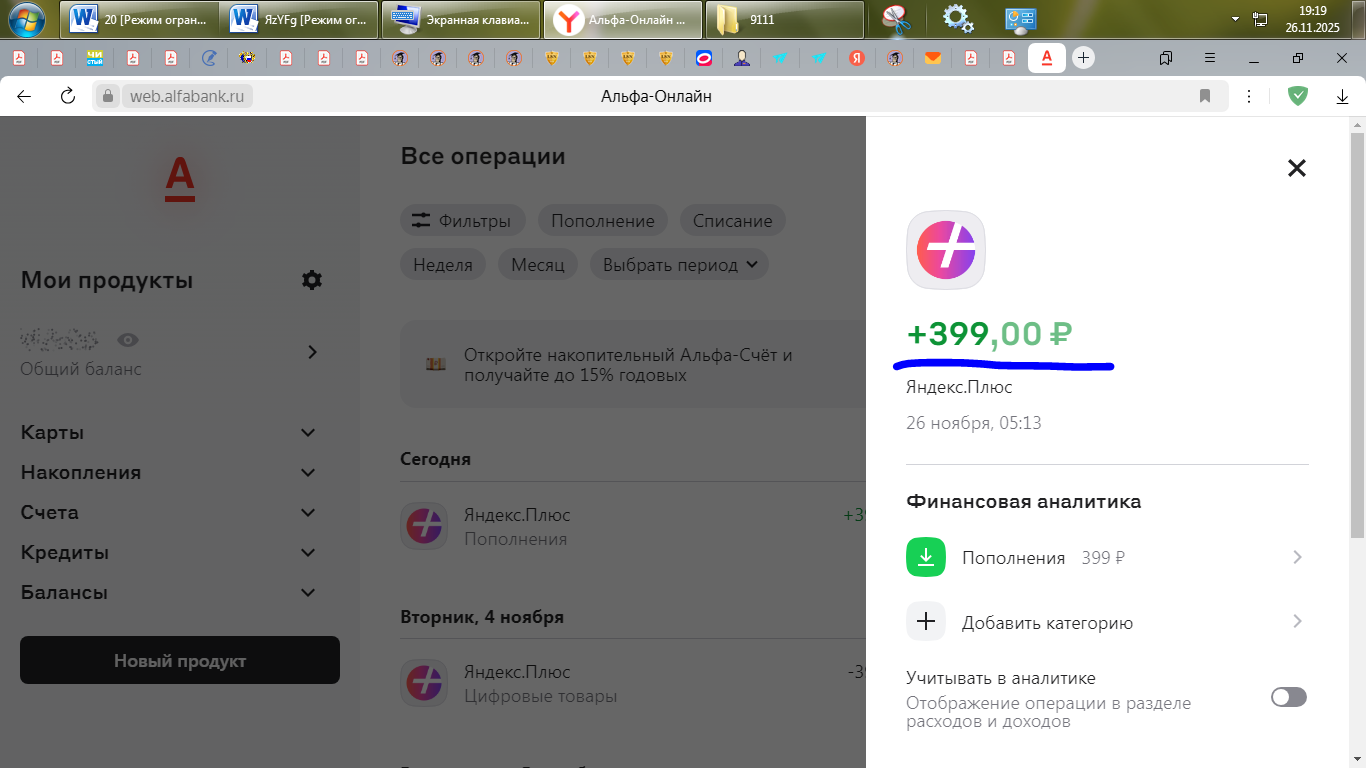Click the plus icon for Добавить категорию
1366x768 pixels.
[x=926, y=622]
